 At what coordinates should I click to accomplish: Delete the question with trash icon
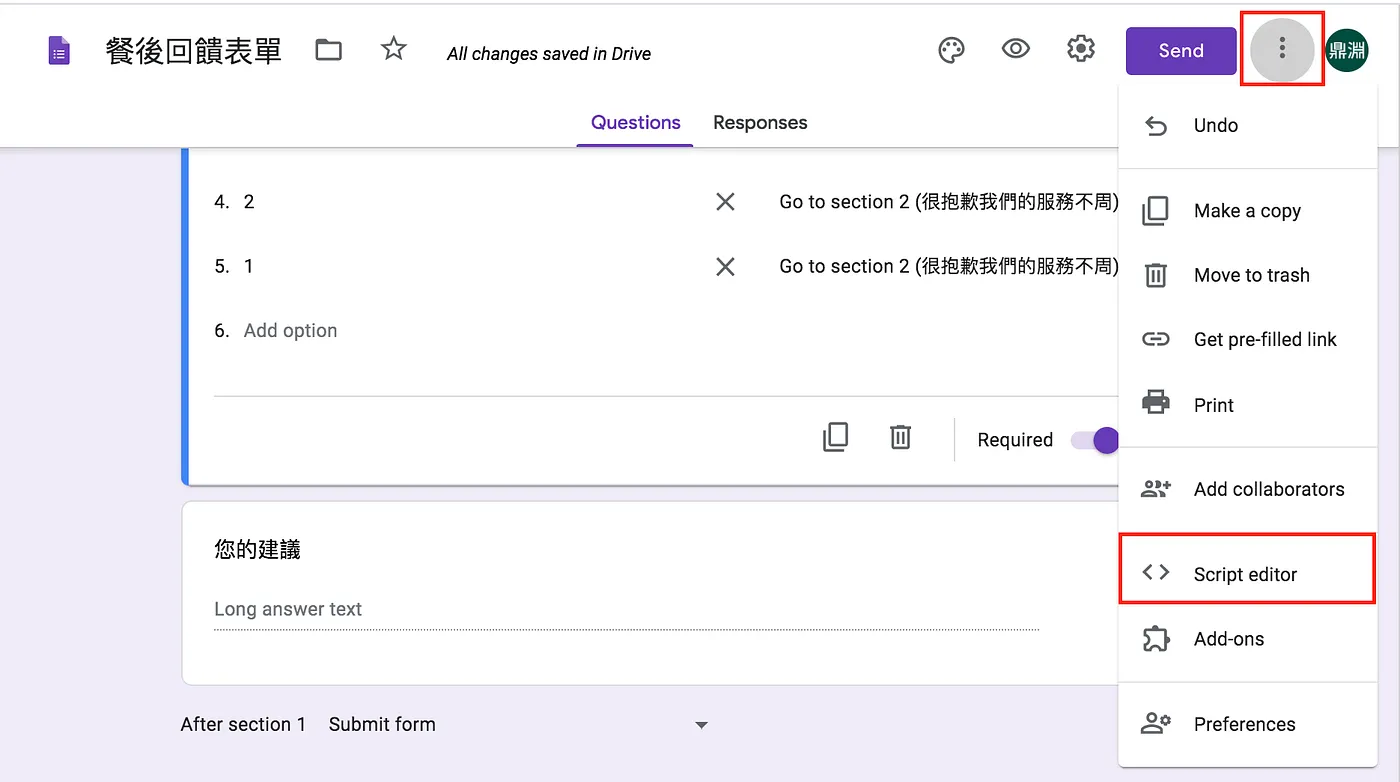900,437
